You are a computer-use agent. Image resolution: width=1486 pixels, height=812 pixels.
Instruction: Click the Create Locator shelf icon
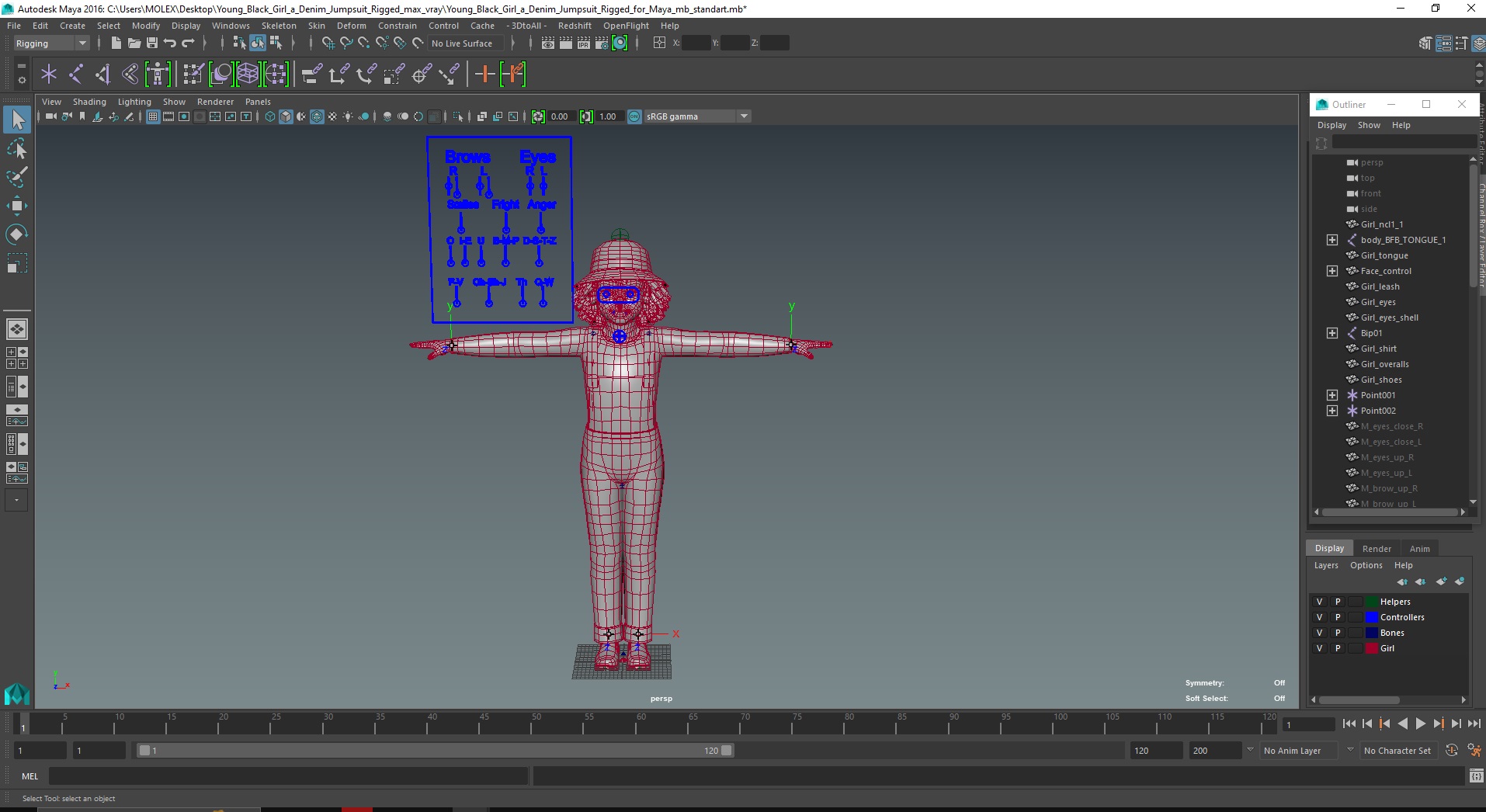point(49,75)
